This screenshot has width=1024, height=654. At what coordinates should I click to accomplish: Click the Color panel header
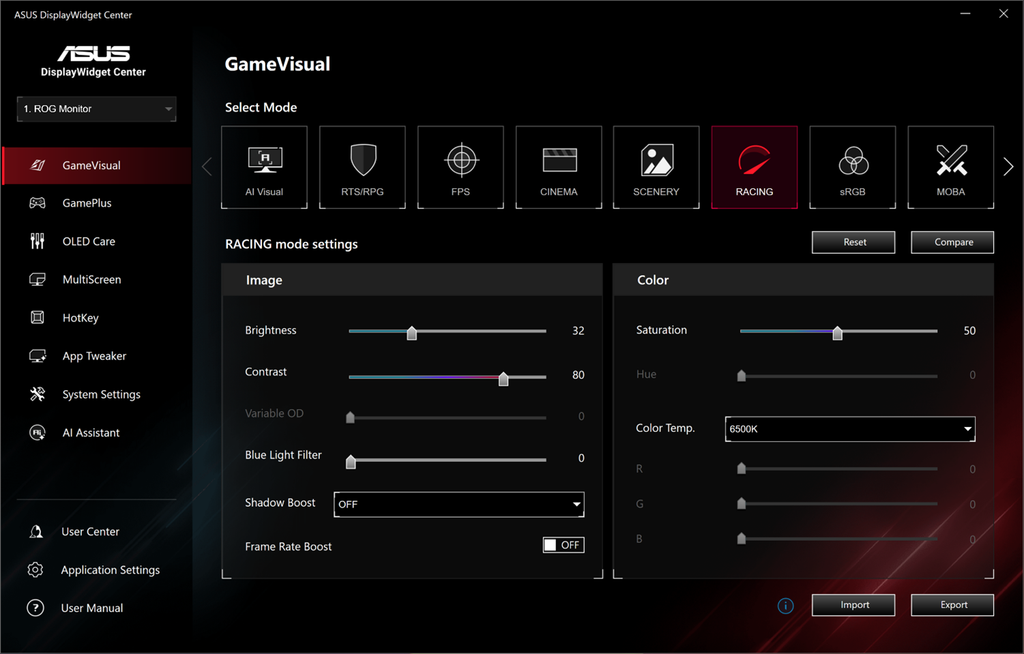tap(803, 280)
